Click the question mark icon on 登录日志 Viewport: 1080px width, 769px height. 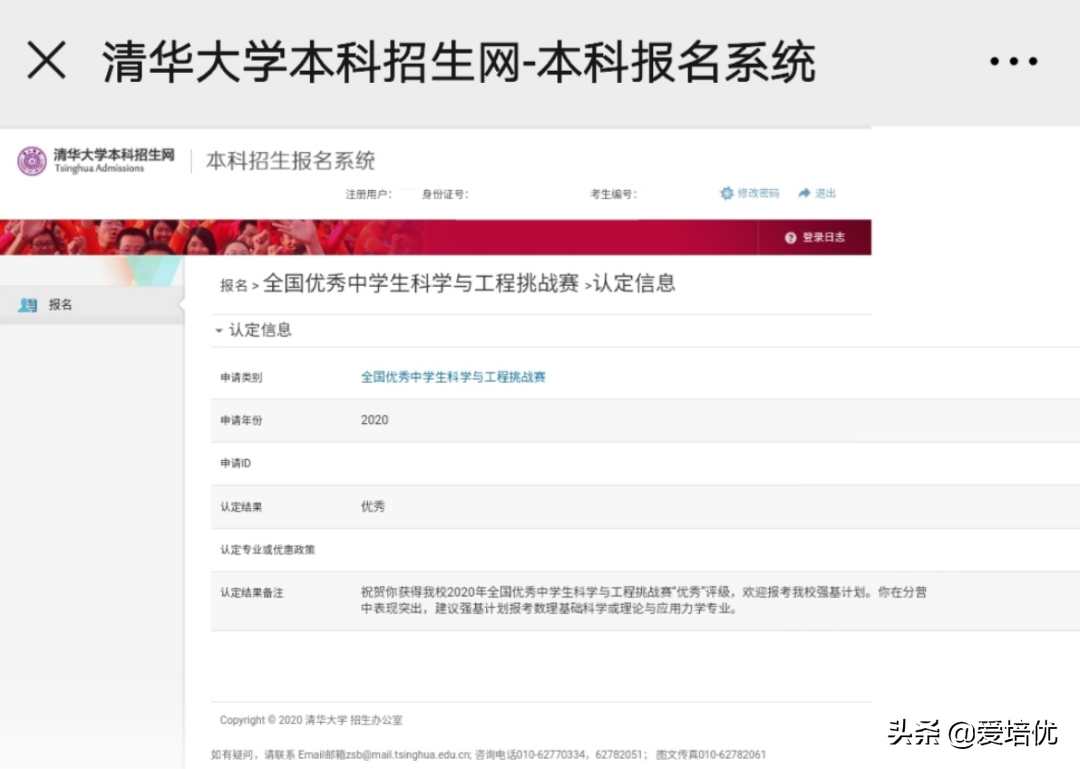tap(791, 237)
